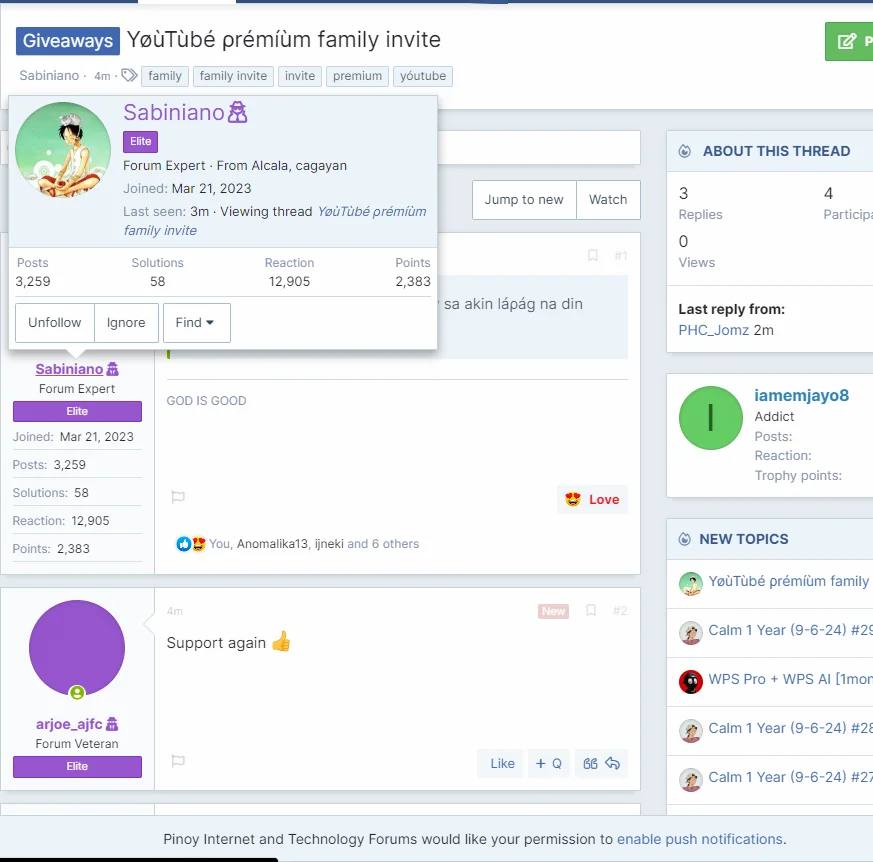Screen dimensions: 873x862
Task: Click the Elite banner under arjoe_ajfc
Action: [x=77, y=767]
